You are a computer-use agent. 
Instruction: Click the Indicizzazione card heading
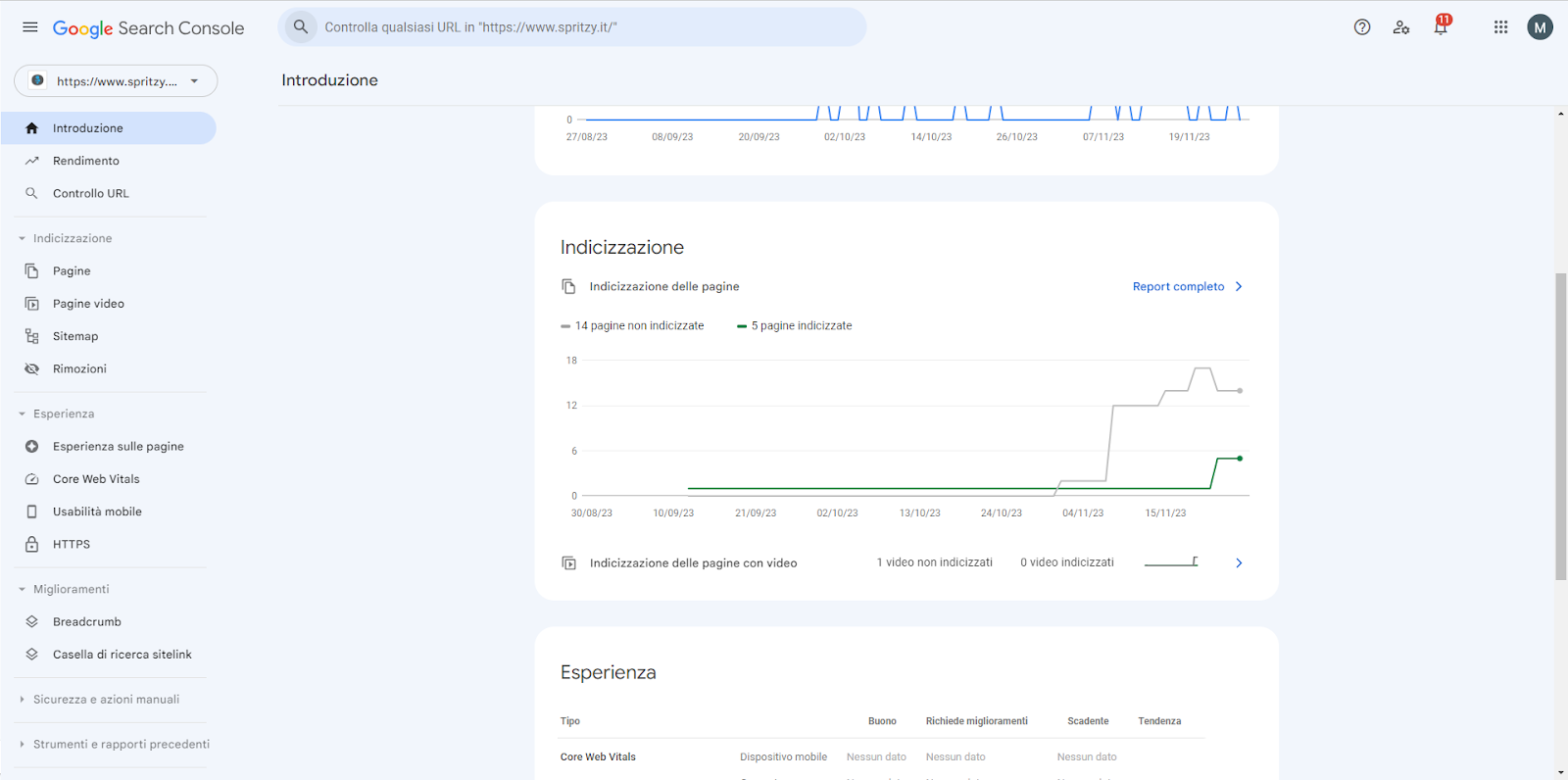point(622,248)
